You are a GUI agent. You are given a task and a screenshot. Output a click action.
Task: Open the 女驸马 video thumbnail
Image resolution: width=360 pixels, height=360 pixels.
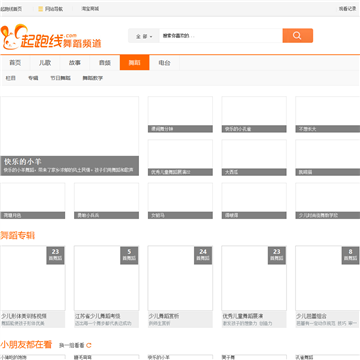click(x=180, y=201)
